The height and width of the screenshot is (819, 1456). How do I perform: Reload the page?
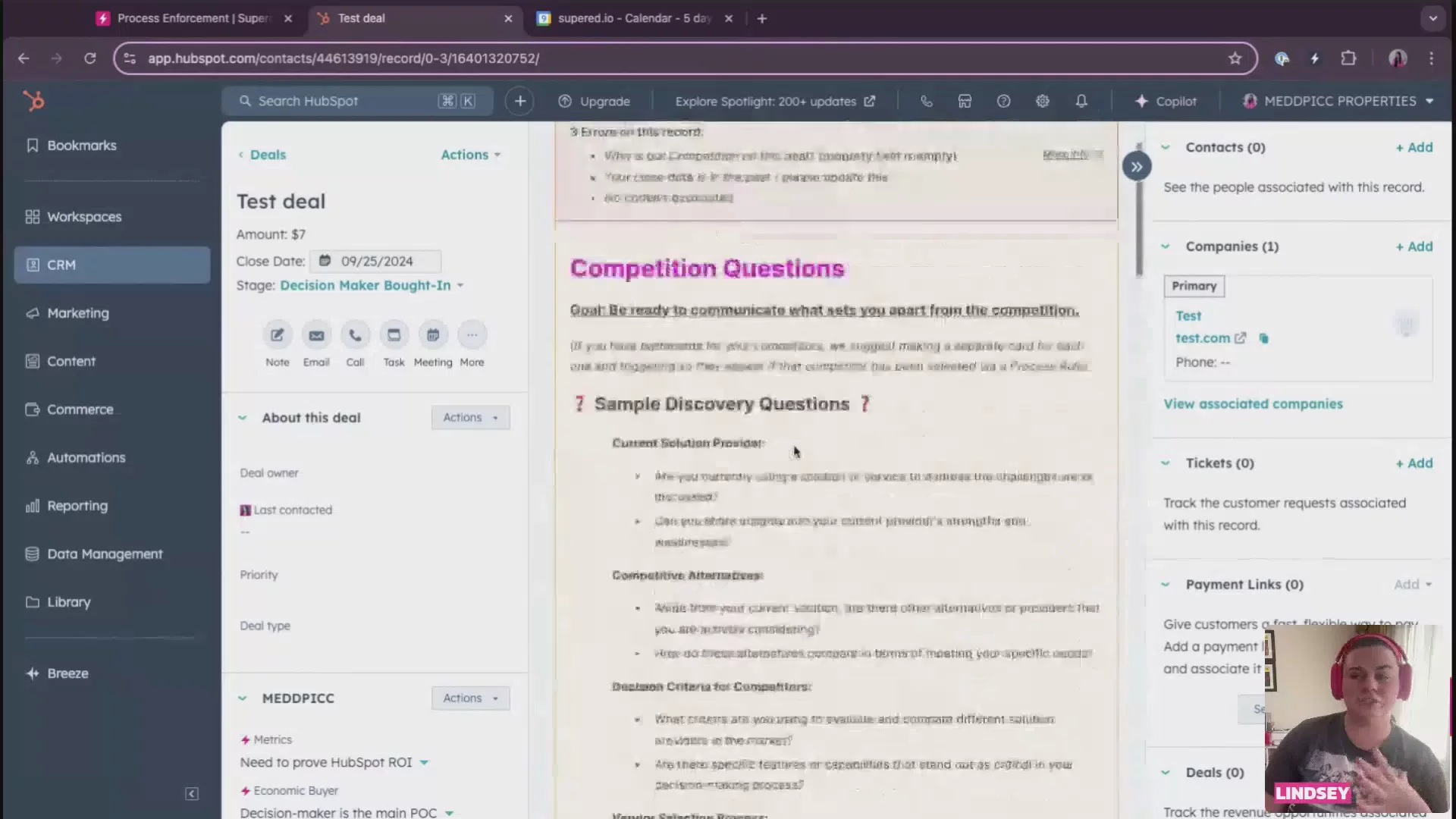90,58
